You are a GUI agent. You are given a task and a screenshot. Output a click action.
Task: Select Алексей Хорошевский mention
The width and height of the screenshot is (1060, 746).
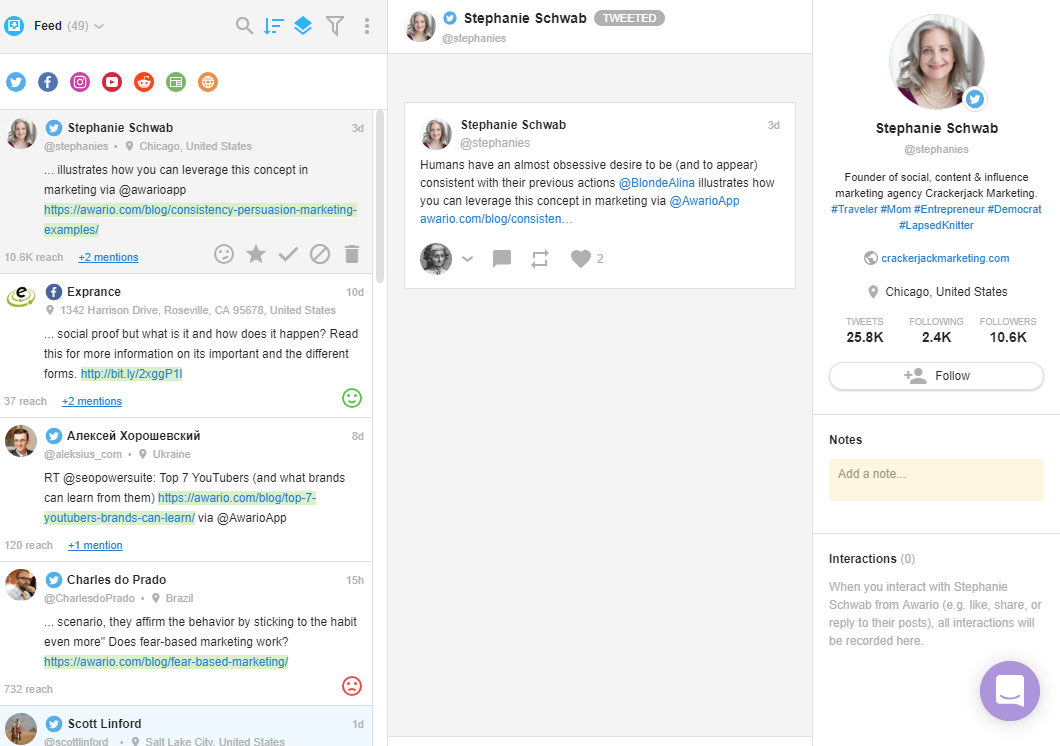[x=186, y=490]
